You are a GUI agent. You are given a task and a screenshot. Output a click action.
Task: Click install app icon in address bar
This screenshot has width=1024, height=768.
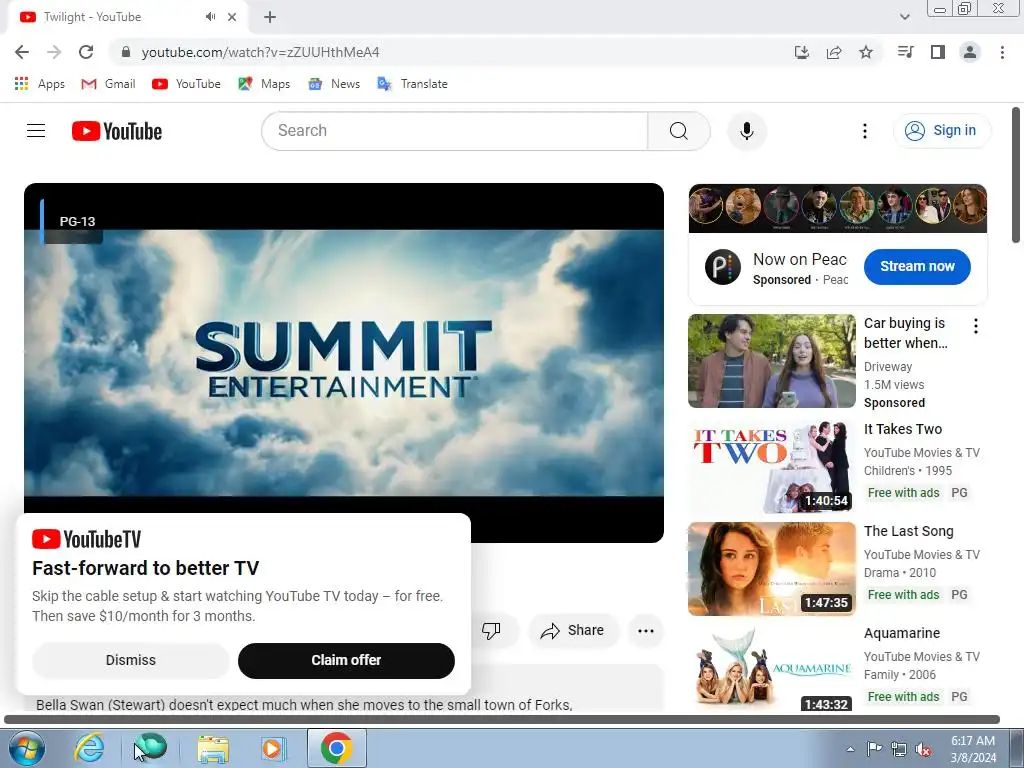pyautogui.click(x=801, y=52)
